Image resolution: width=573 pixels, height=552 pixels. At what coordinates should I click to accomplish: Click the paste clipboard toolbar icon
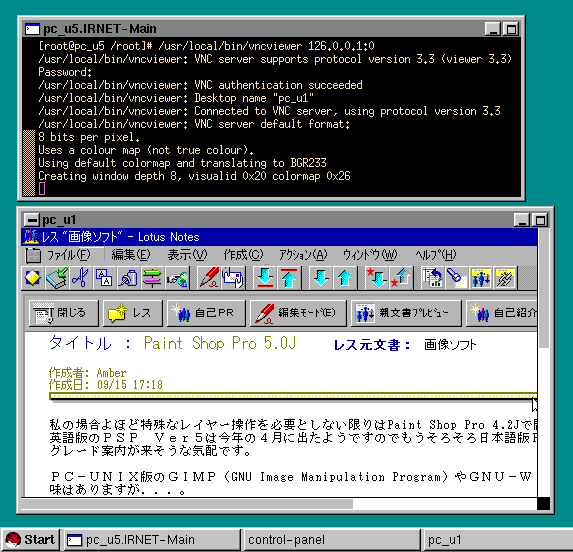point(128,278)
